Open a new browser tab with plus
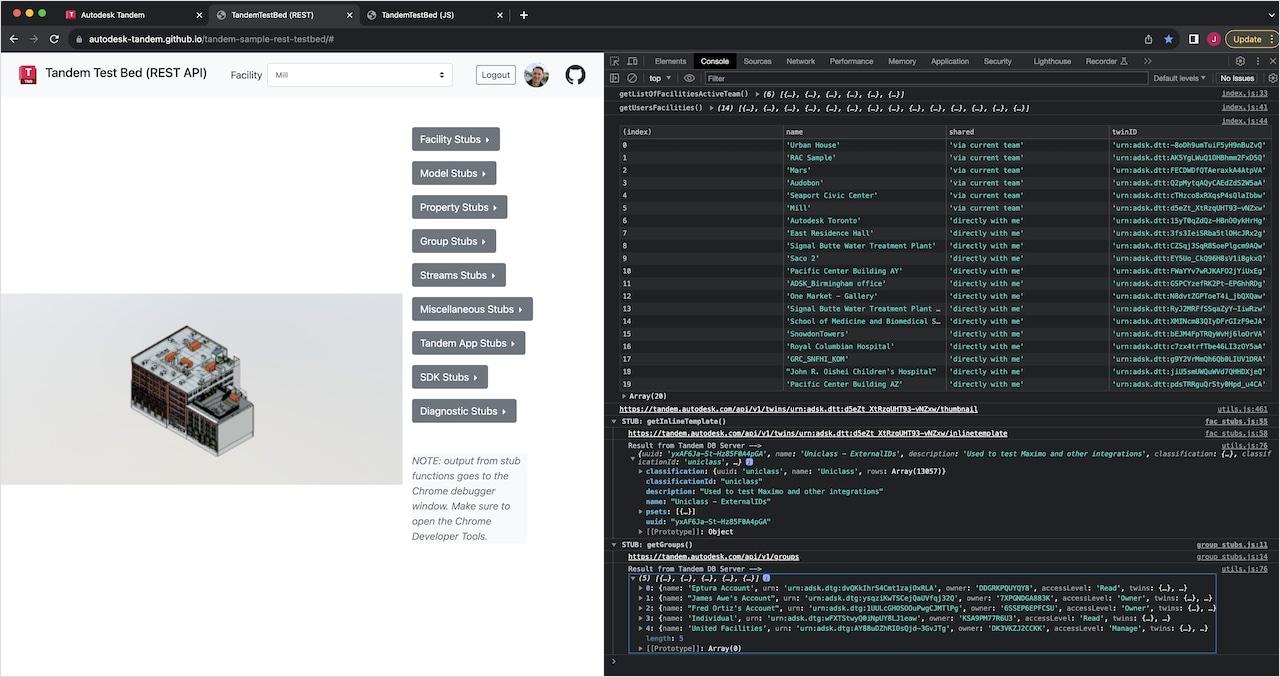1280x677 pixels. (524, 15)
